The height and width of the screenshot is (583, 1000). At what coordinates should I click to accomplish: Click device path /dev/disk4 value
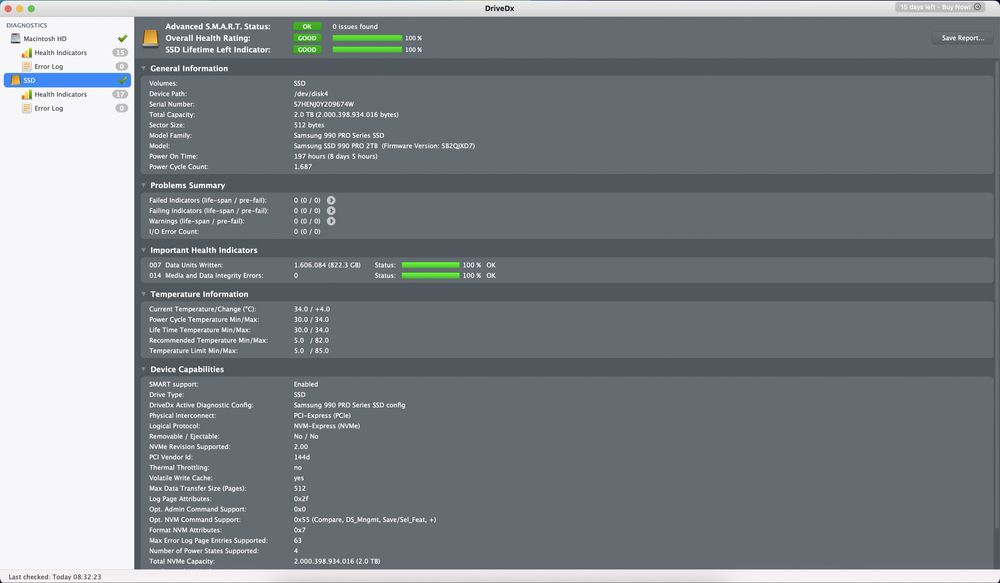pos(311,94)
